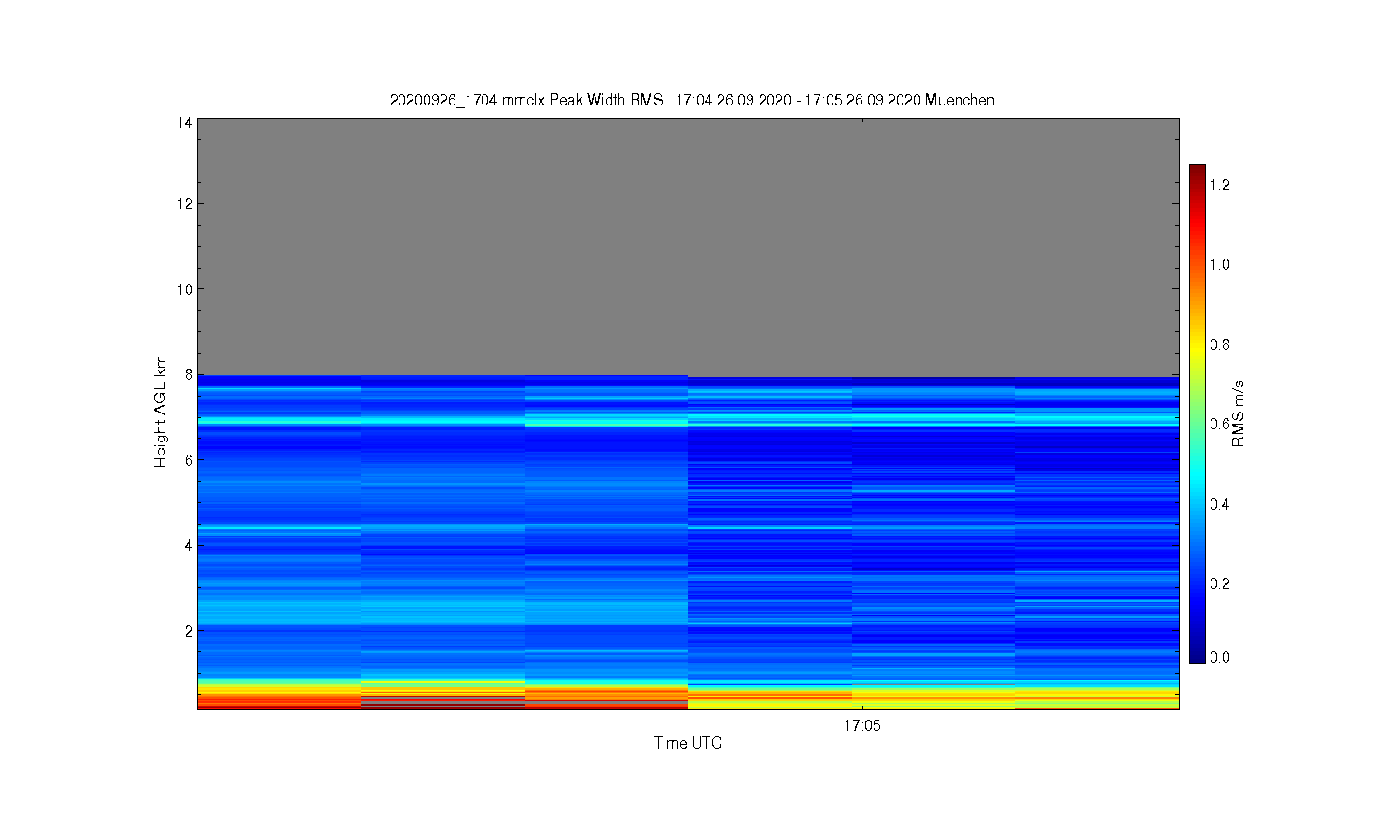Click the 17:05 time axis tick label
1400x840 pixels.
[862, 725]
